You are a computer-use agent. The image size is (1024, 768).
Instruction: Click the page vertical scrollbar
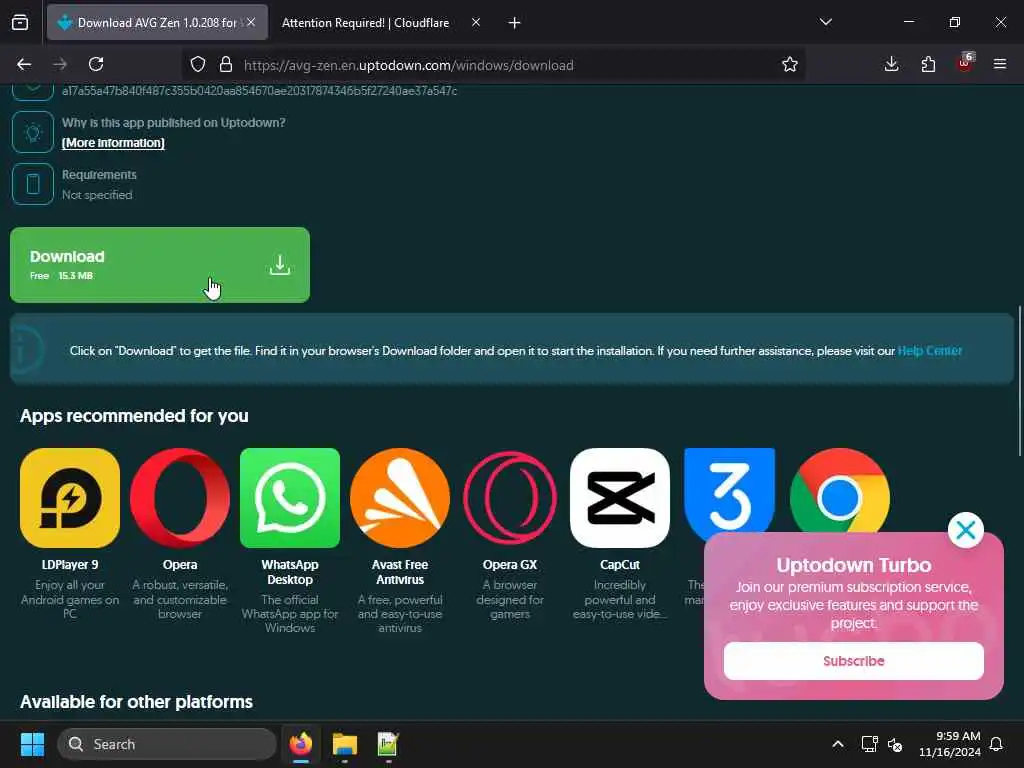point(1019,381)
